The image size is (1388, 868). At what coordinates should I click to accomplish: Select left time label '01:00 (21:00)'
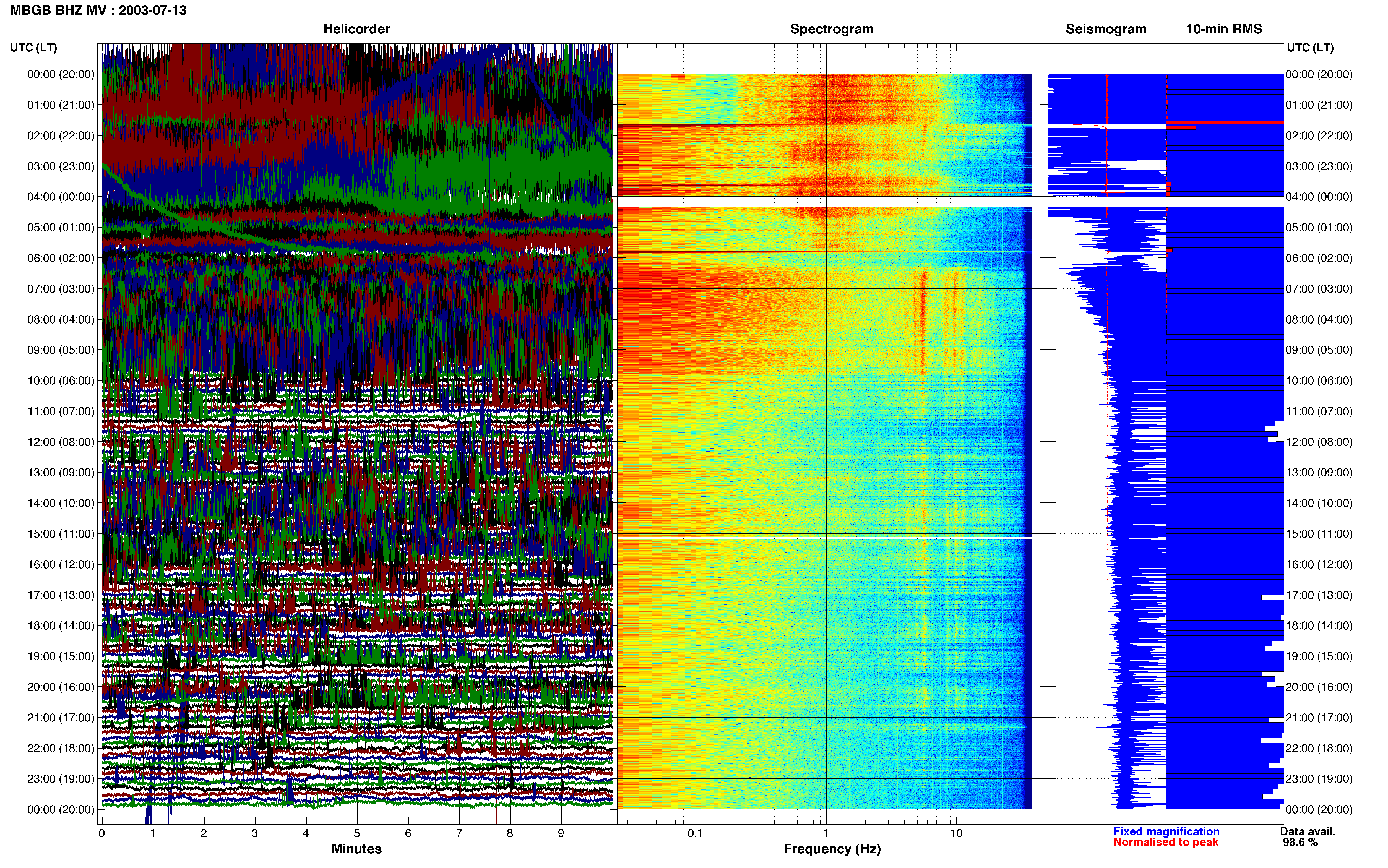(x=61, y=105)
